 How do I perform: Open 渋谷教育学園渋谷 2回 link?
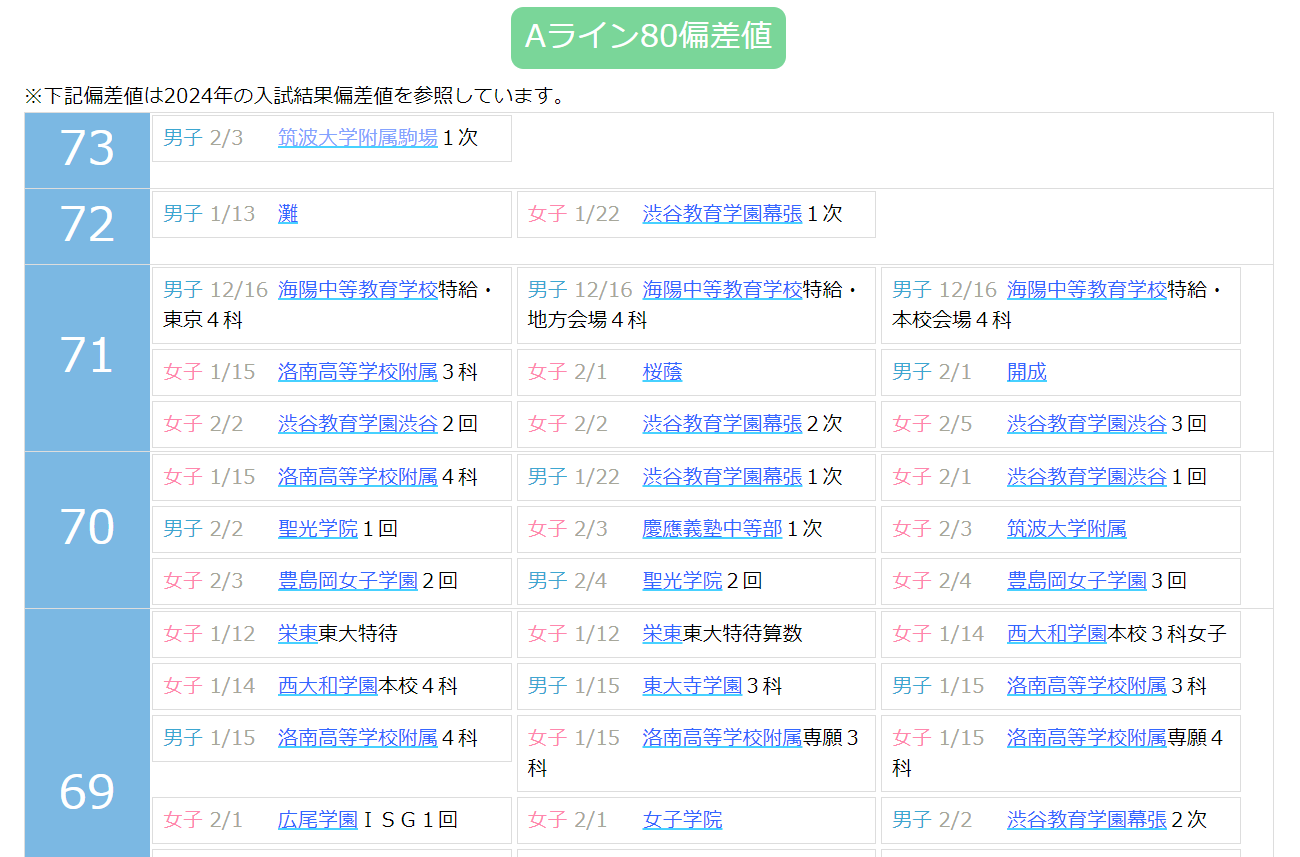click(x=358, y=424)
